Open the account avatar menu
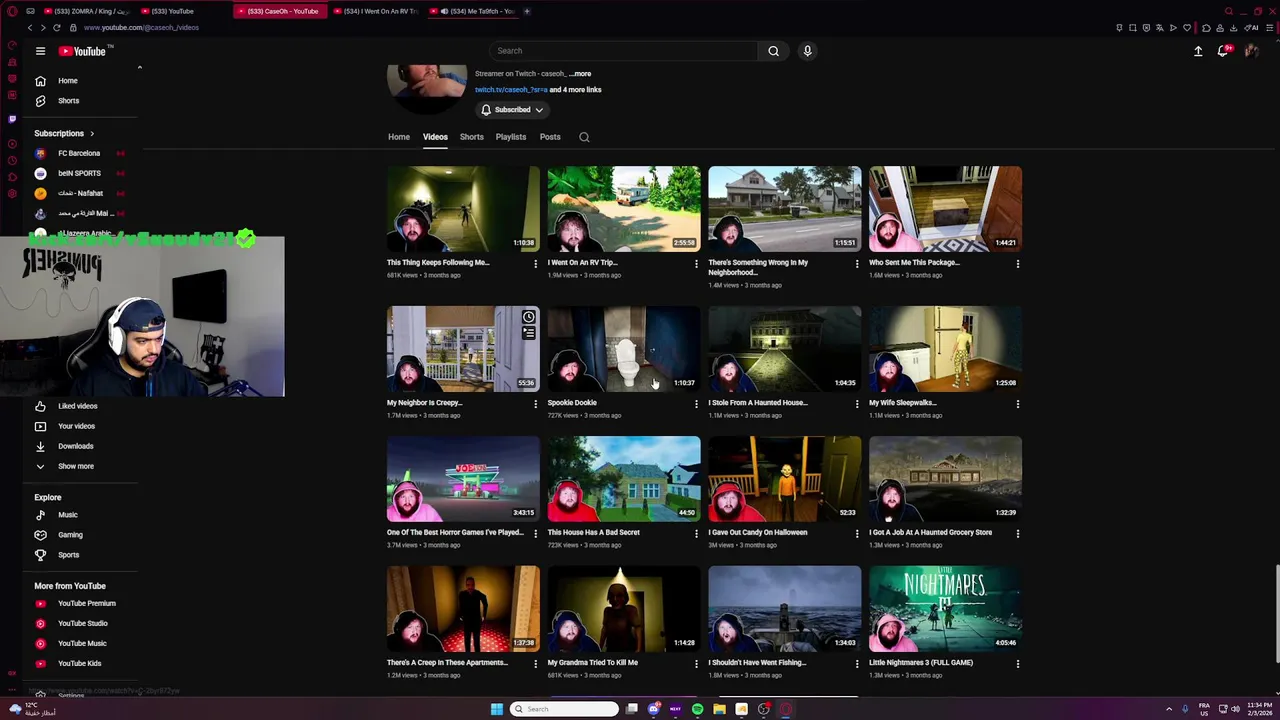The height and width of the screenshot is (720, 1280). 1251,51
